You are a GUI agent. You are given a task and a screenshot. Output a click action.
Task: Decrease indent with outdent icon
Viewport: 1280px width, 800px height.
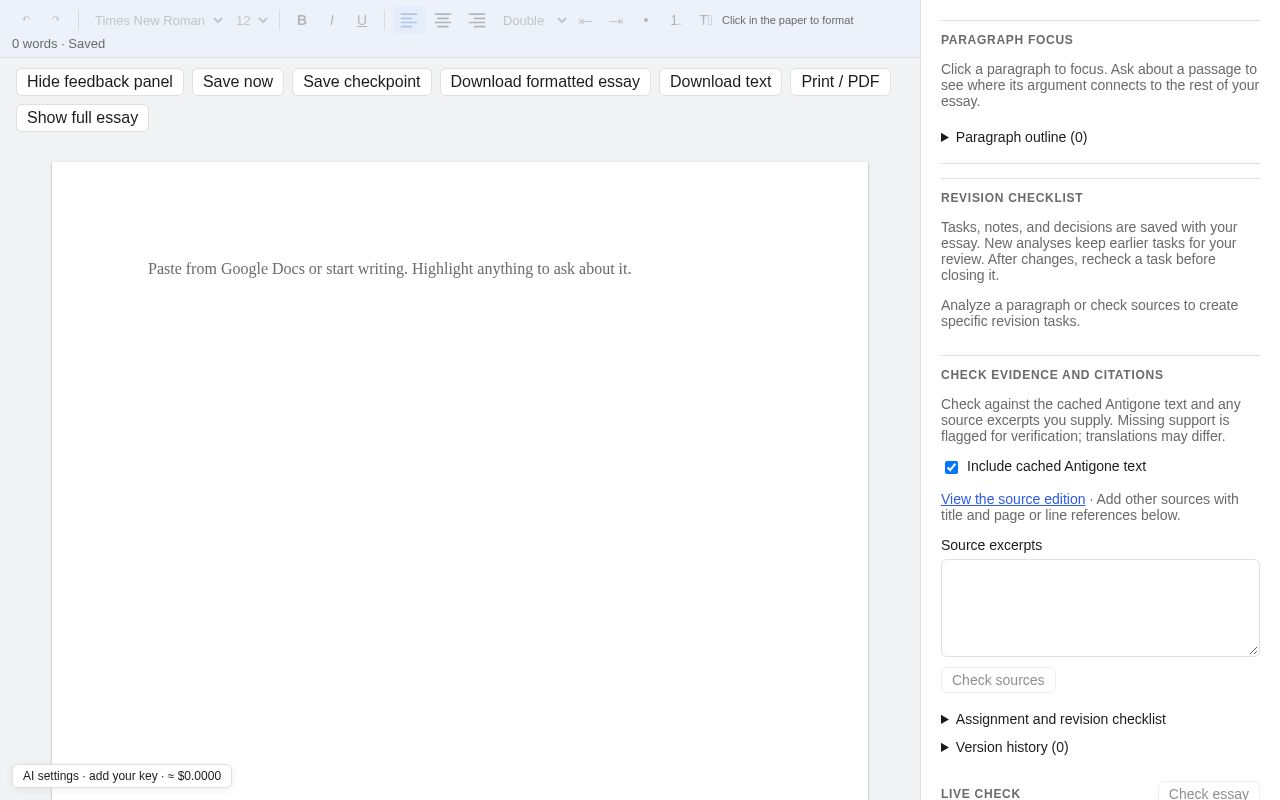click(x=586, y=20)
